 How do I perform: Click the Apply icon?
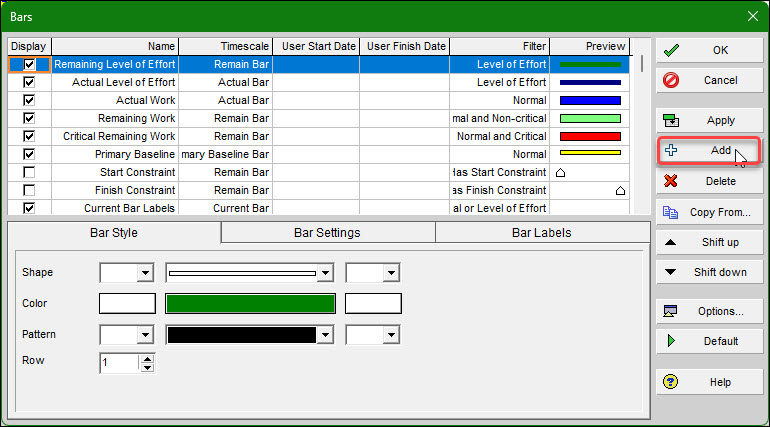[671, 120]
